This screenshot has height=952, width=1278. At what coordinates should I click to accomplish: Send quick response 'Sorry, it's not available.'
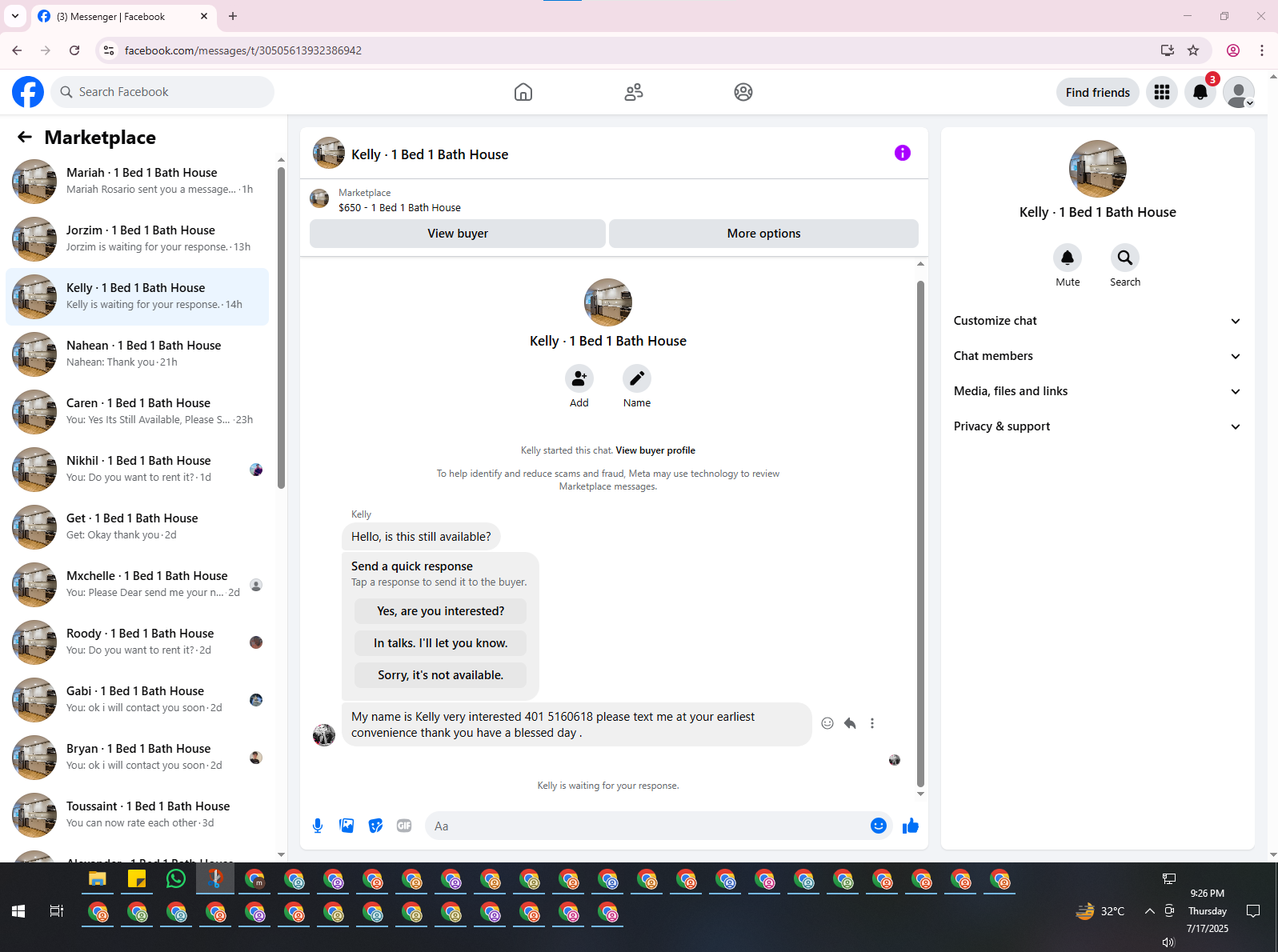440,675
